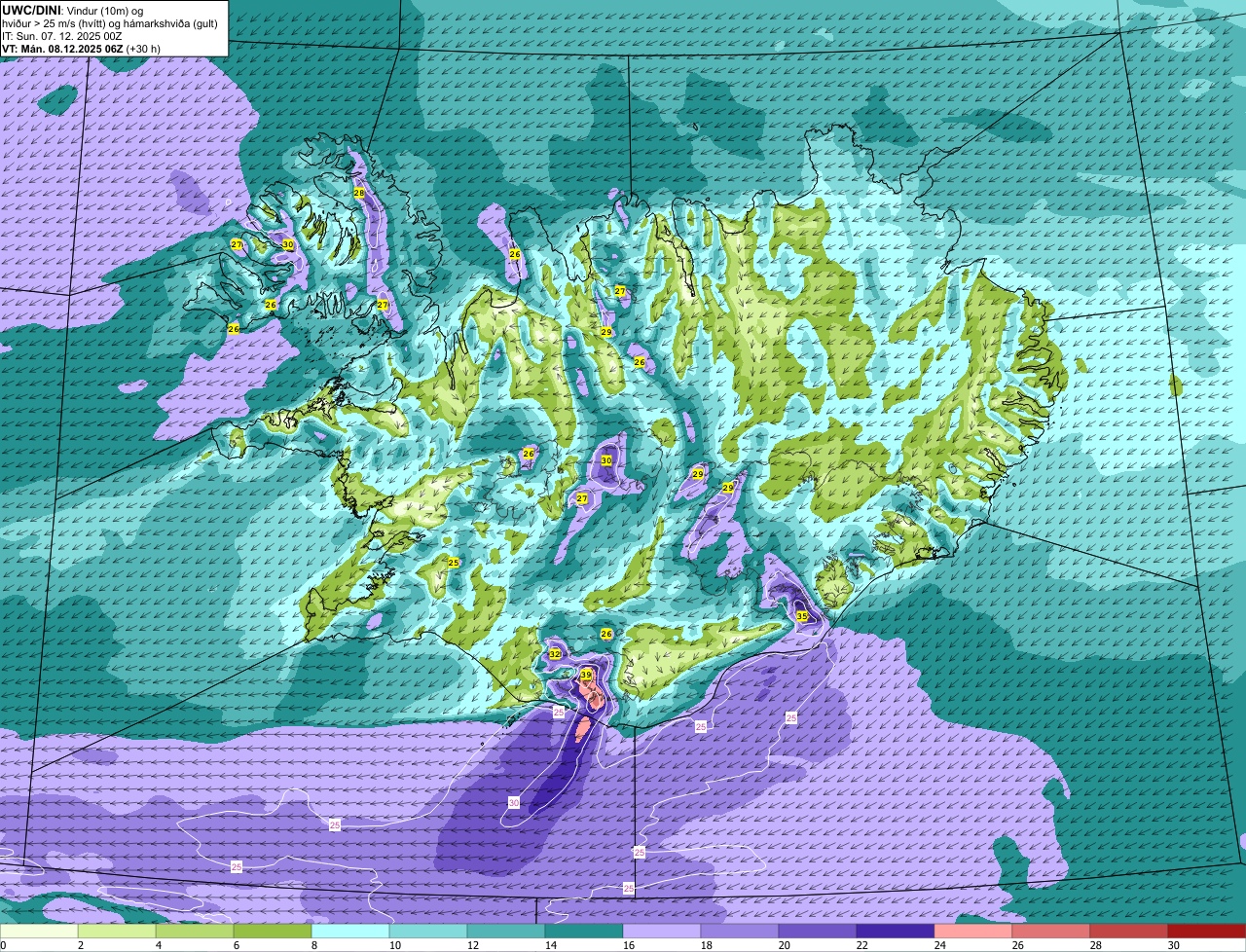Screen dimensions: 1246x952
Task: Pick the 10–12 m/s legend color block
Action: [428, 932]
